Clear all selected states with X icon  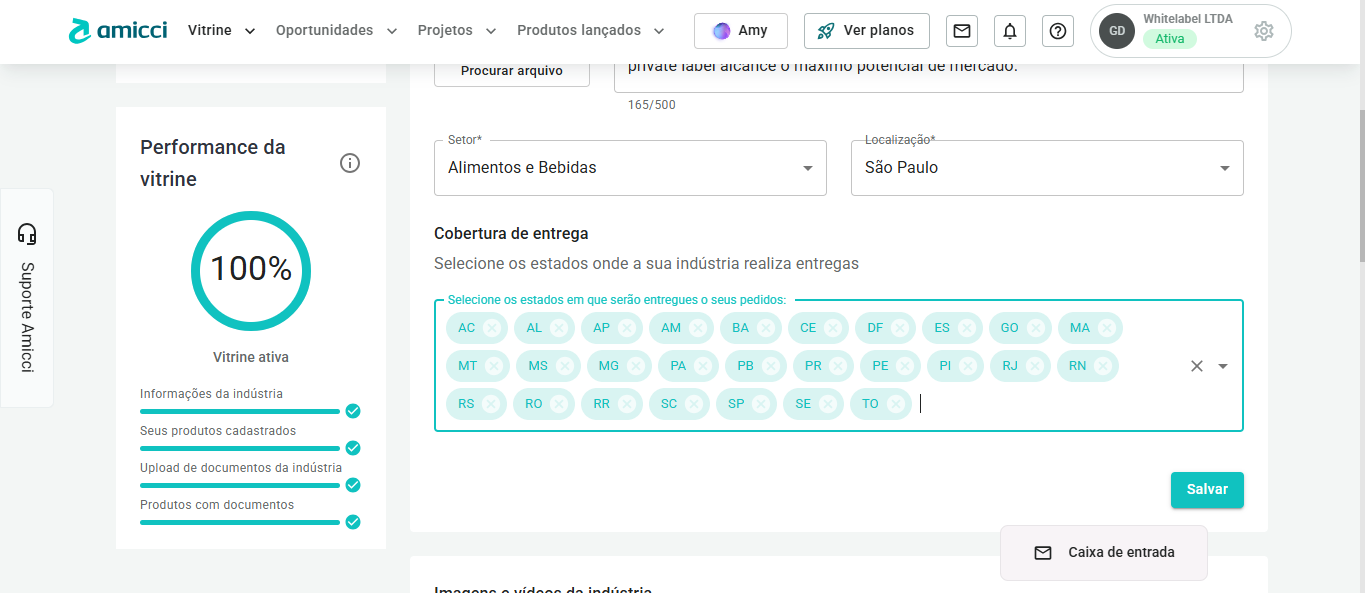(x=1196, y=366)
